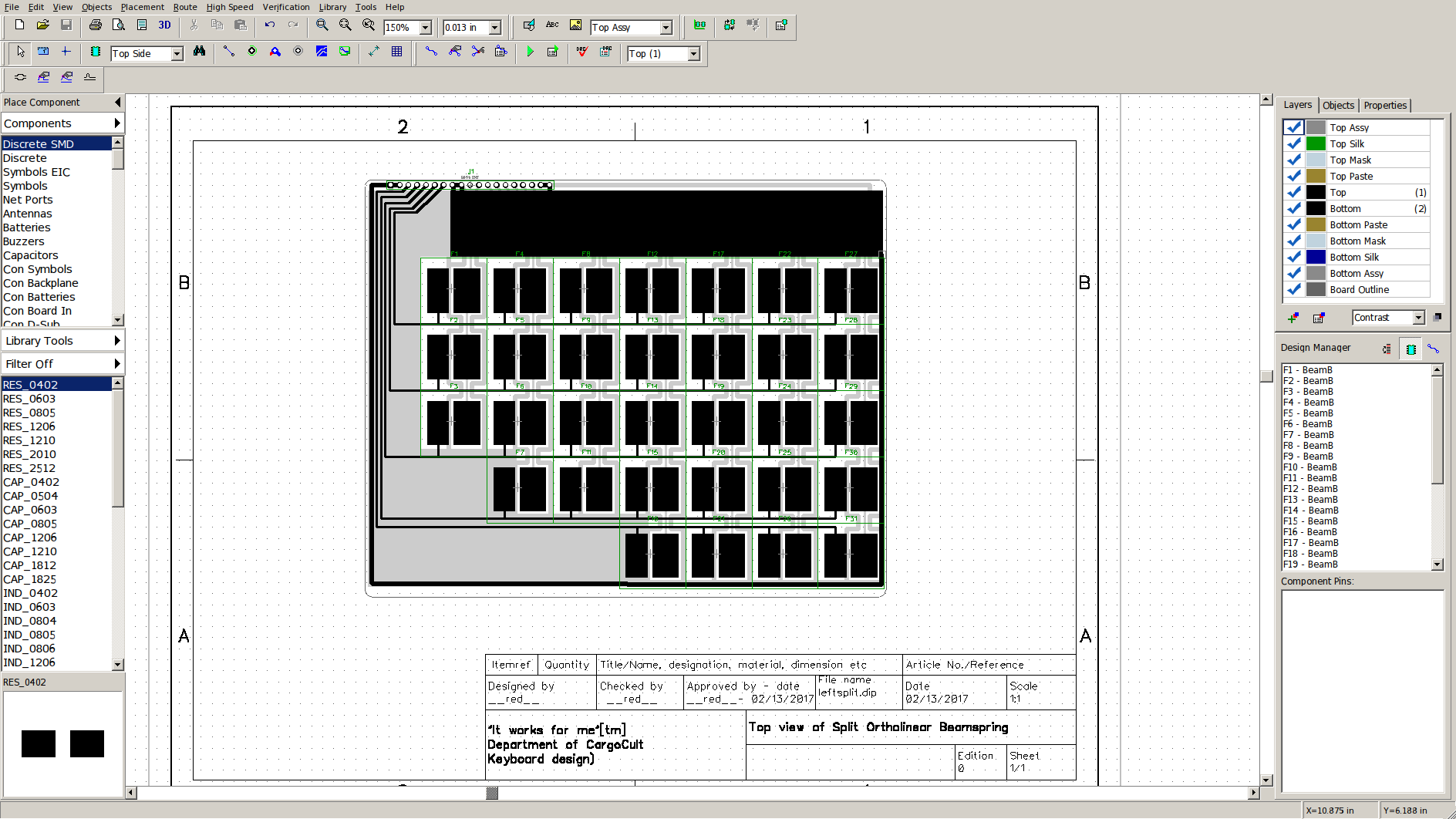Screen dimensions: 1456x819
Task: Open the 150% zoom level dropdown
Action: click(425, 28)
